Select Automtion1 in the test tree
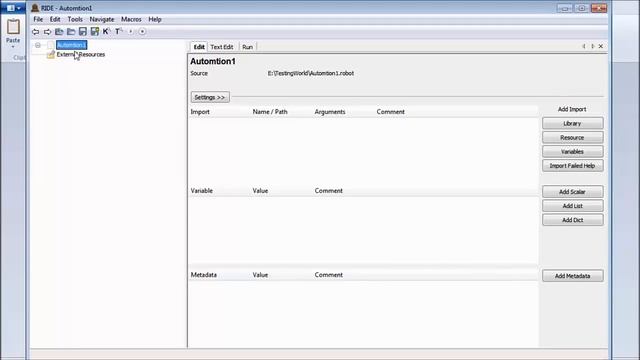The height and width of the screenshot is (360, 640). tap(71, 45)
